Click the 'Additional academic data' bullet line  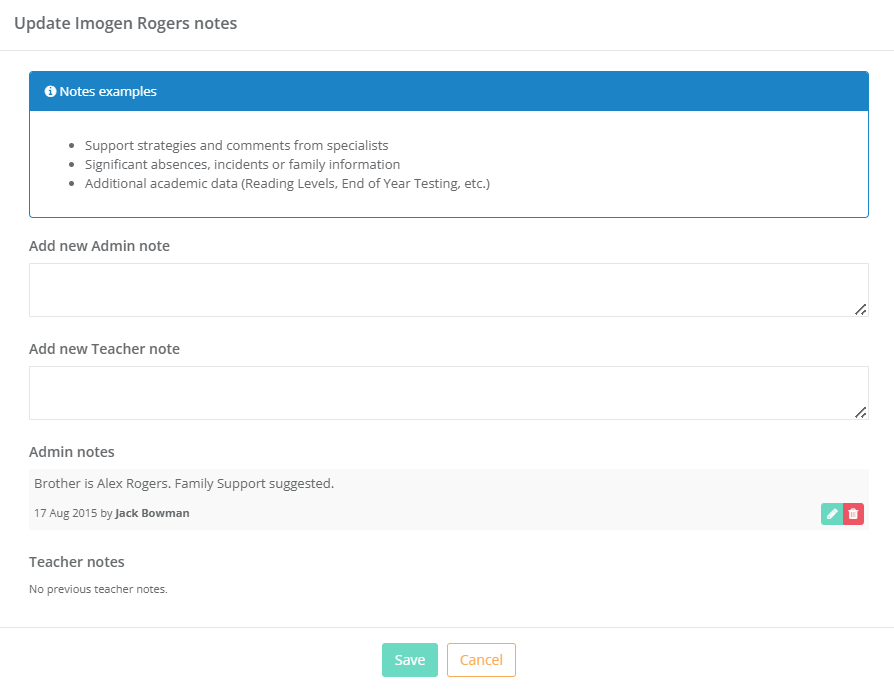click(x=287, y=184)
